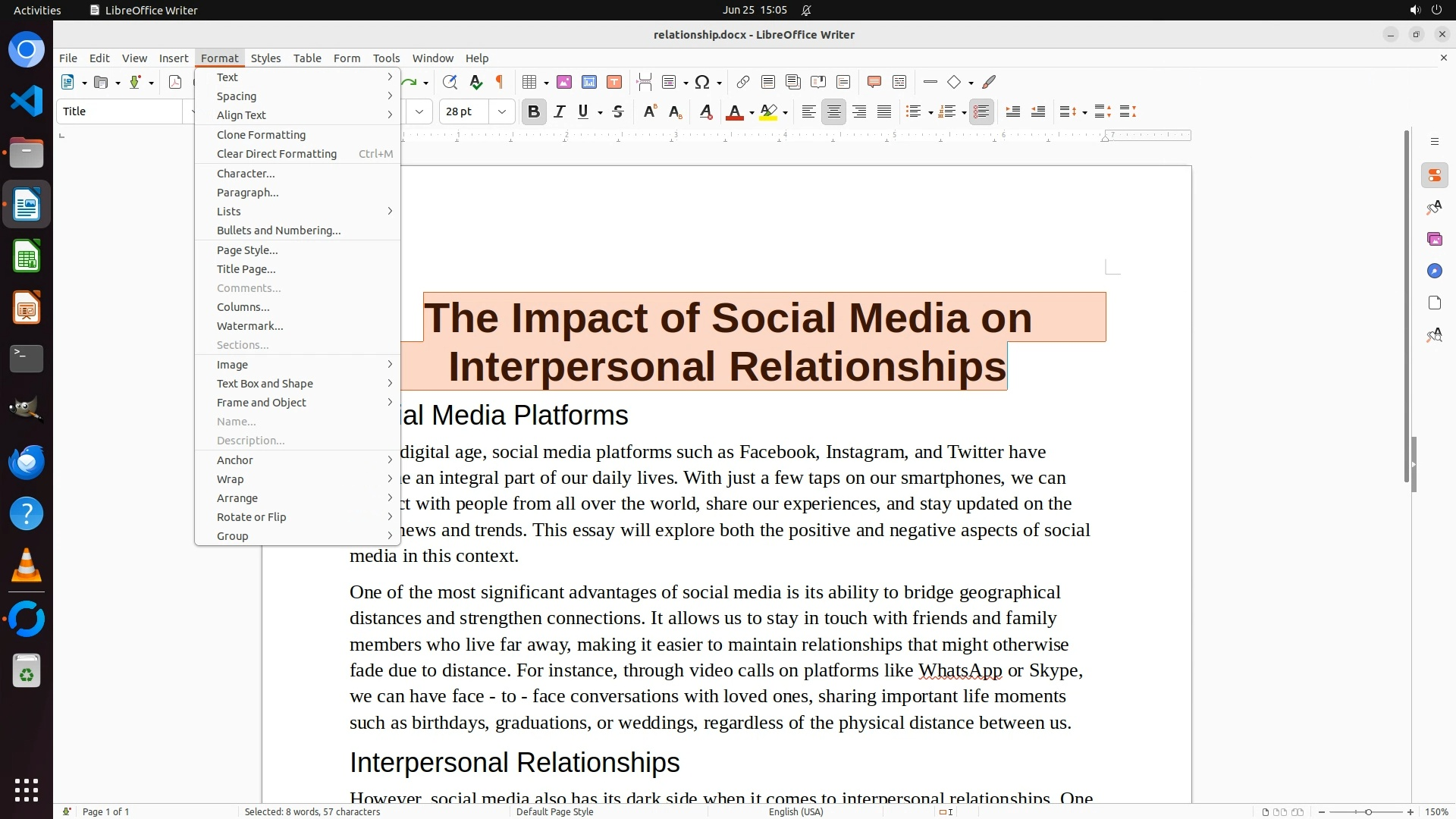The image size is (1456, 819).
Task: Click the Strikethrough formatting icon
Action: (618, 111)
